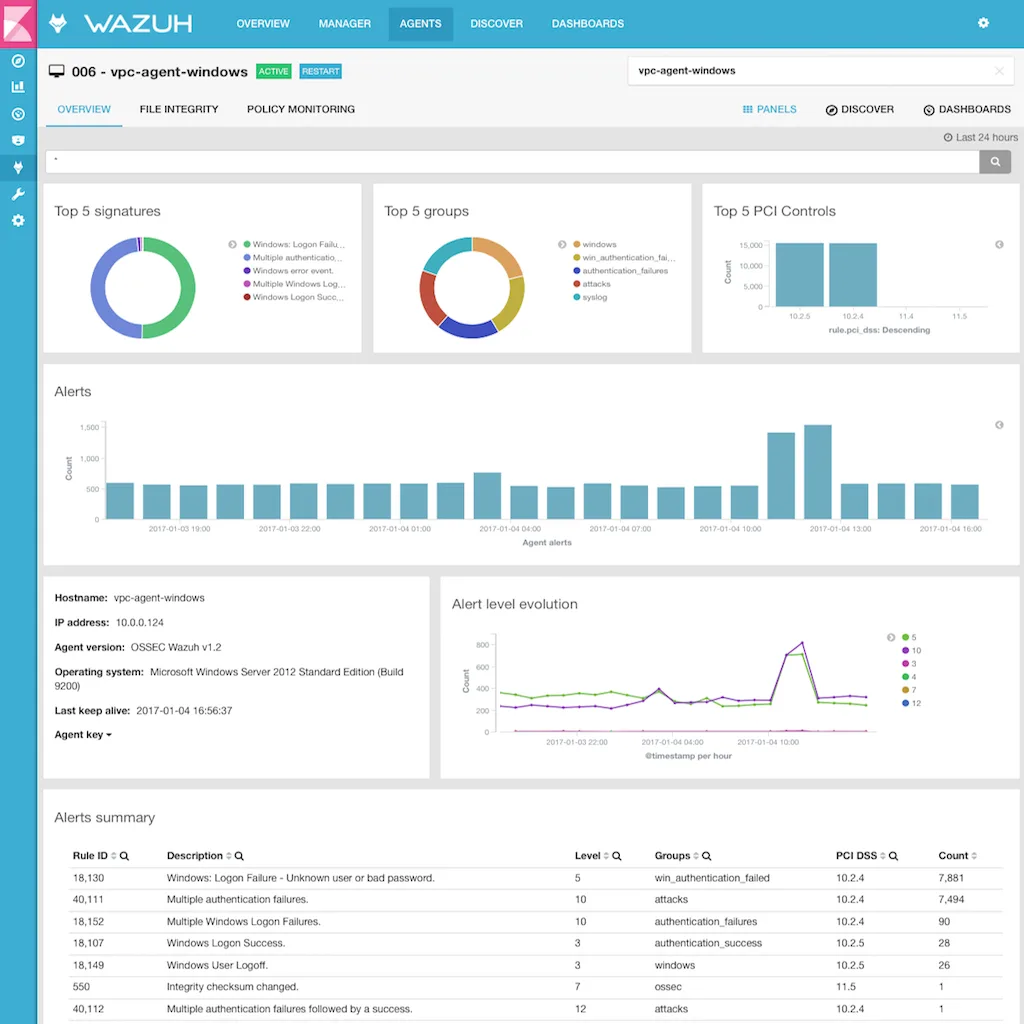
Task: Toggle level 10 legend color dot
Action: pyautogui.click(x=905, y=650)
